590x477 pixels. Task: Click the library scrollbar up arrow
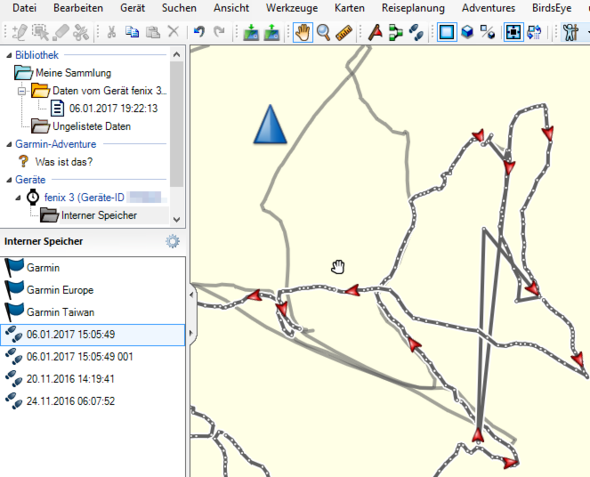[x=176, y=55]
